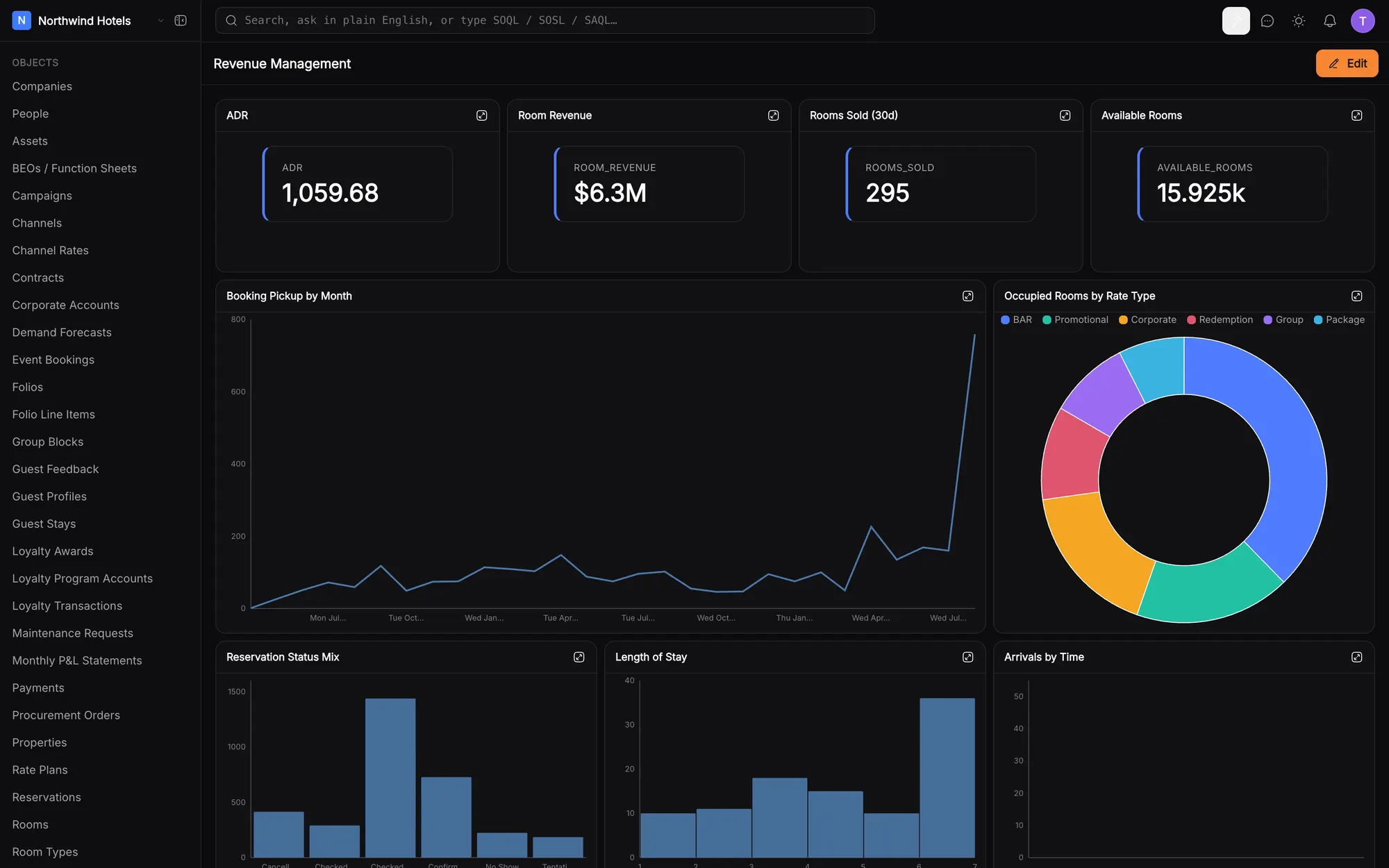Image resolution: width=1389 pixels, height=868 pixels.
Task: Open Companies in the sidebar
Action: click(42, 86)
